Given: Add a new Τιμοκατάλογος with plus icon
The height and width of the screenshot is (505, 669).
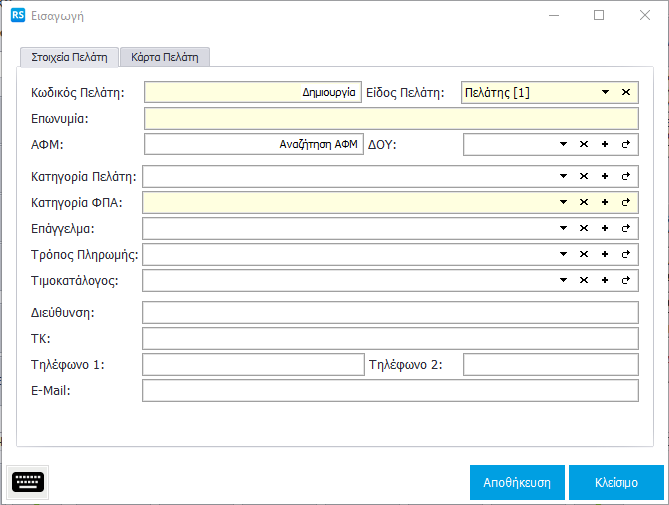Looking at the screenshot, I should pyautogui.click(x=605, y=281).
